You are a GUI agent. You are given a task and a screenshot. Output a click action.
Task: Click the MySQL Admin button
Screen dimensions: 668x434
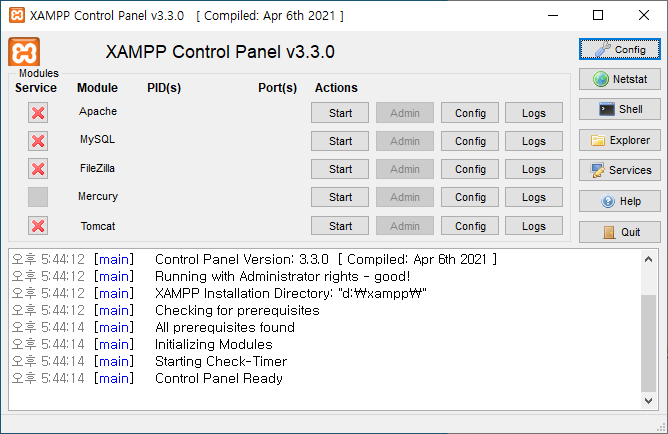(x=405, y=141)
